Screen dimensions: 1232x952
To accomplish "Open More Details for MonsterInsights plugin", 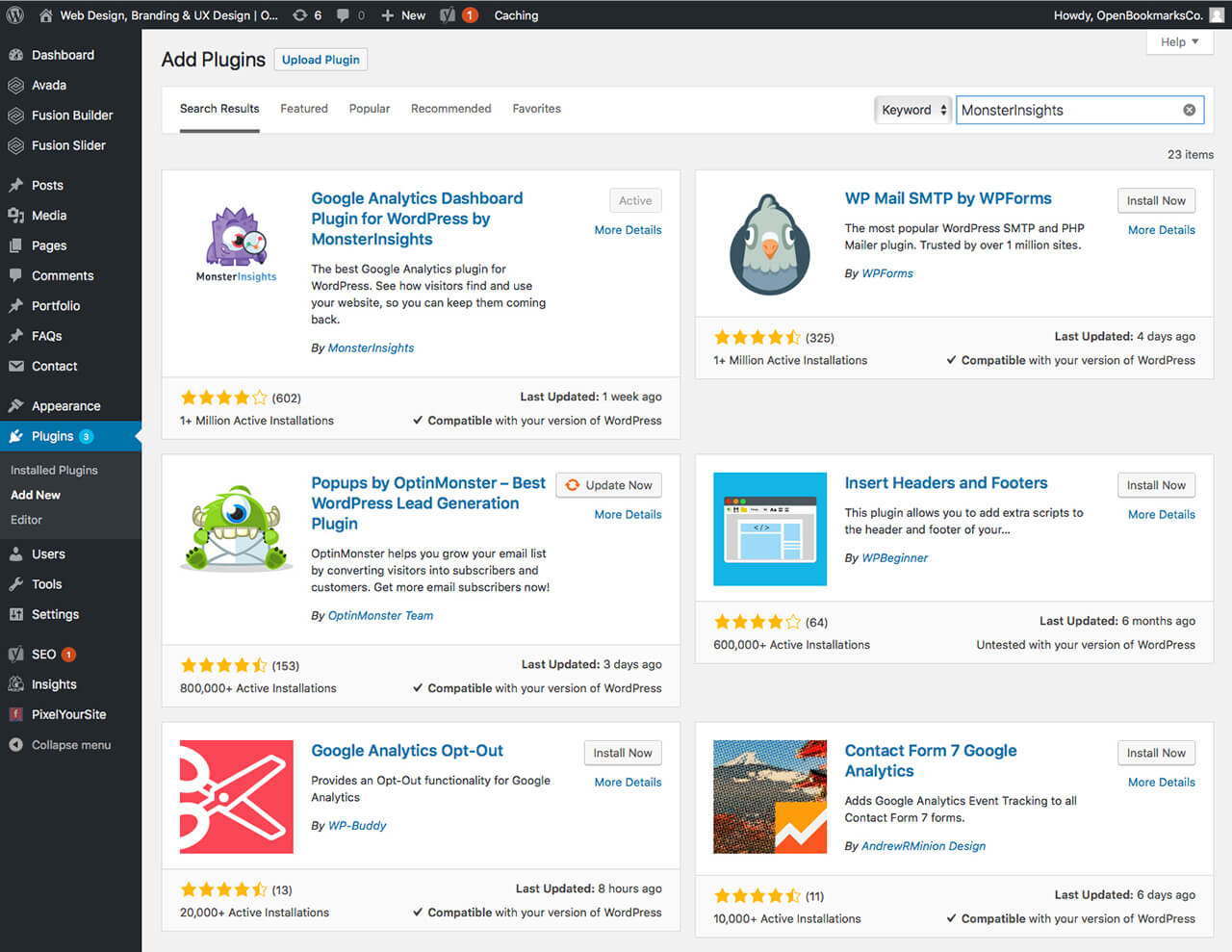I will 628,230.
